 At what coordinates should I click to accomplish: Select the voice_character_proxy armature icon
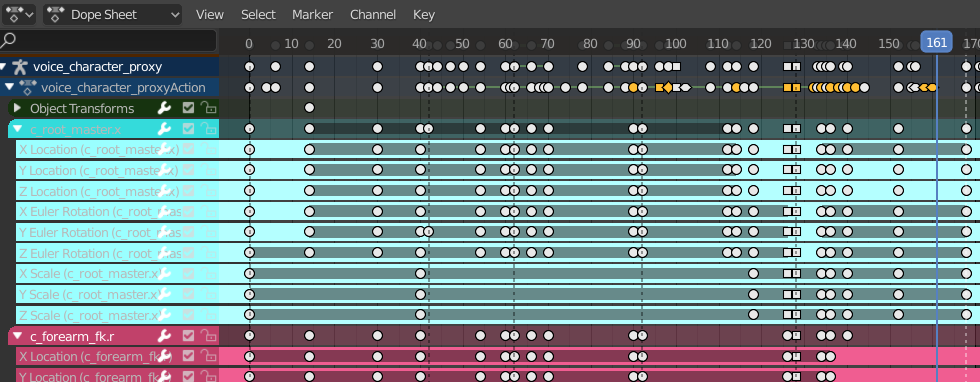tap(20, 67)
